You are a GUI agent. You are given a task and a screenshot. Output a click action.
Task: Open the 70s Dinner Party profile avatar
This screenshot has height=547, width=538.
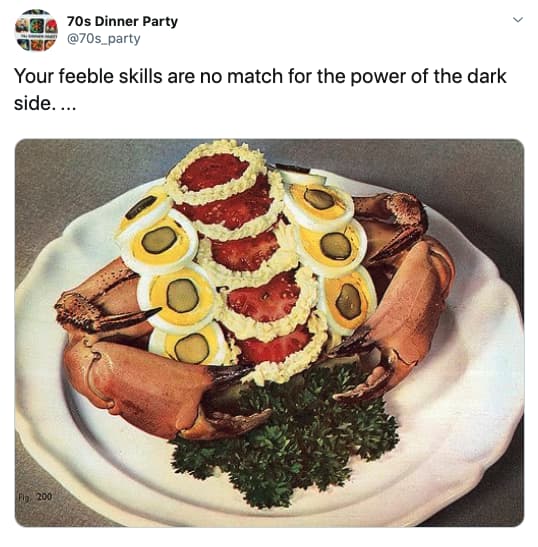[x=36, y=30]
